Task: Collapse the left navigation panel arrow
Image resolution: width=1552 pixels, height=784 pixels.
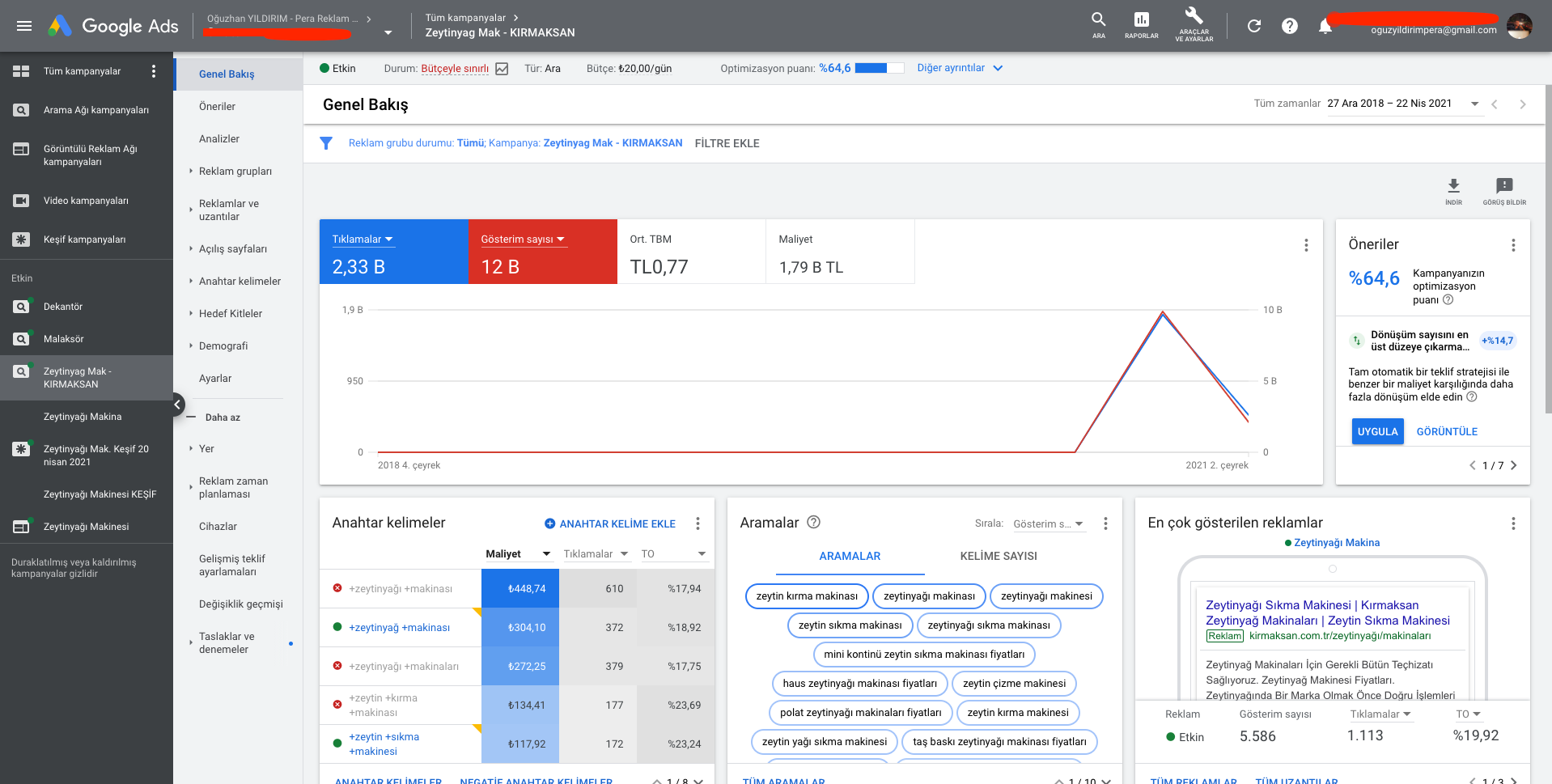Action: click(x=178, y=405)
